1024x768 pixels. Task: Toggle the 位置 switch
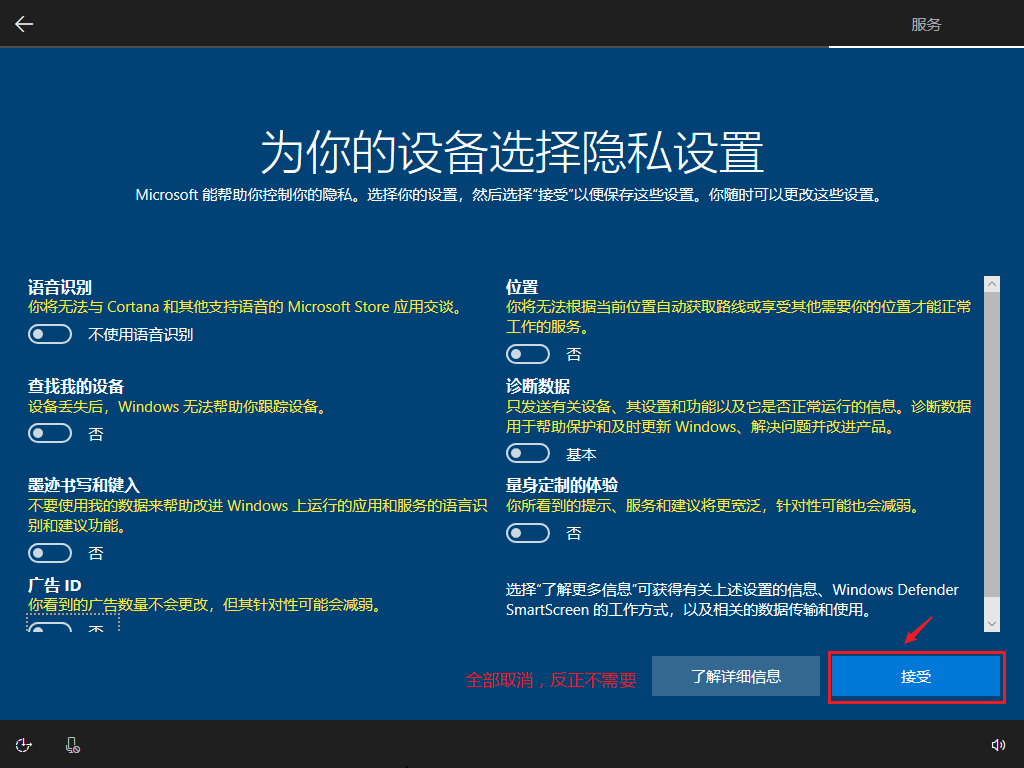click(528, 354)
